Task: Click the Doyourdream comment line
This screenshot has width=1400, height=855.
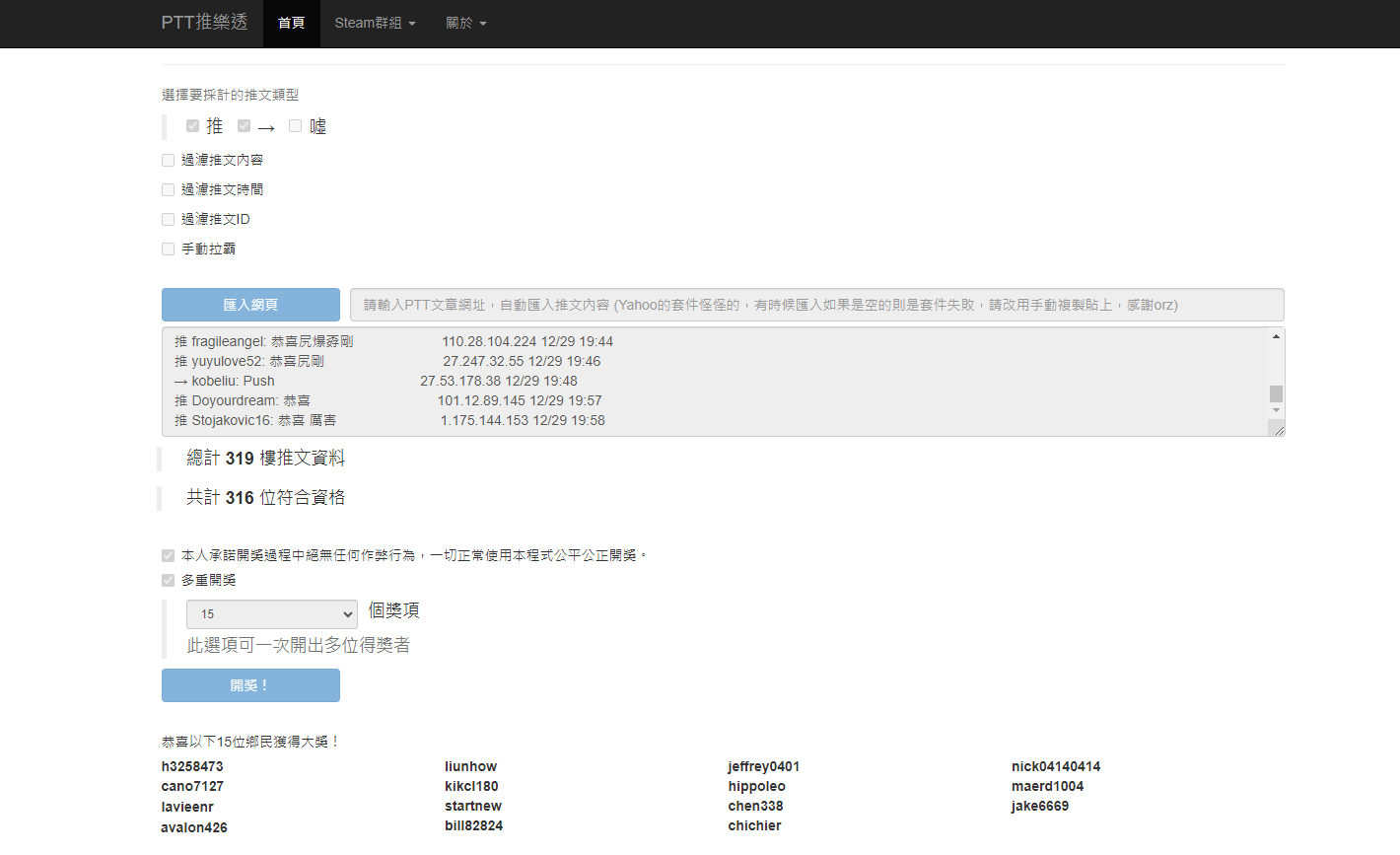Action: pos(387,400)
